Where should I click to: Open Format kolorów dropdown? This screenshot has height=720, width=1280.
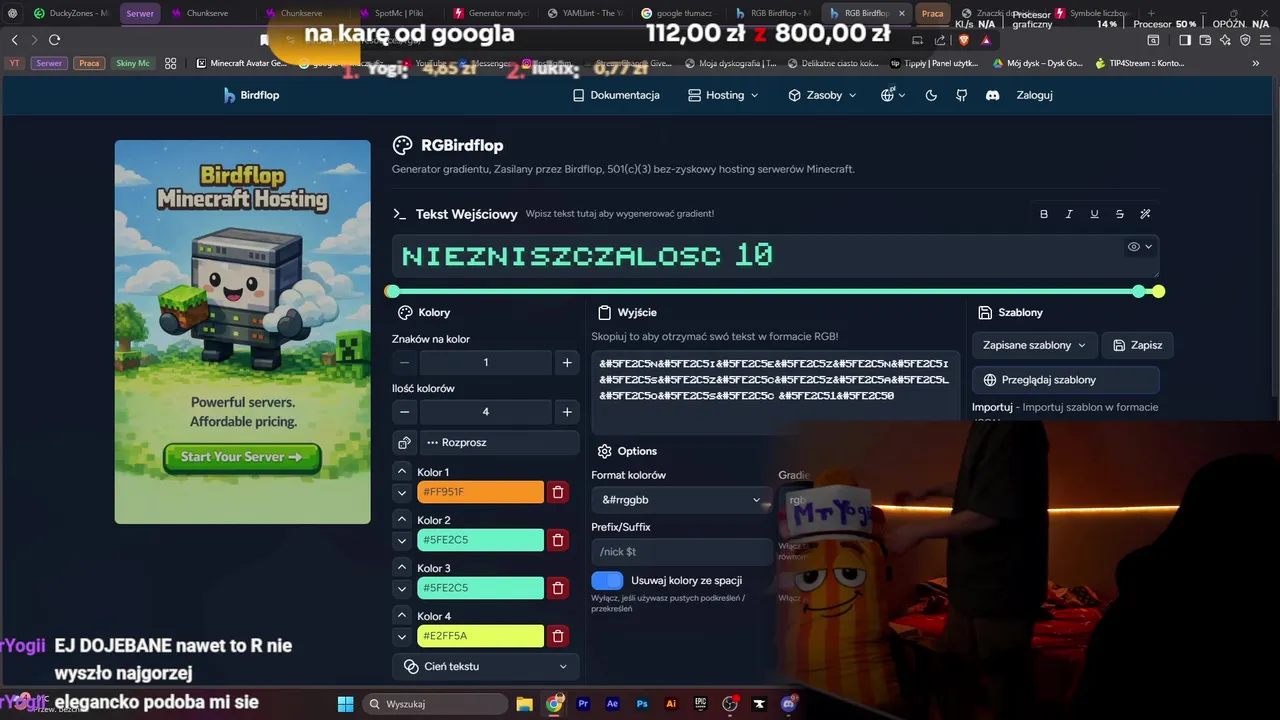click(x=681, y=500)
